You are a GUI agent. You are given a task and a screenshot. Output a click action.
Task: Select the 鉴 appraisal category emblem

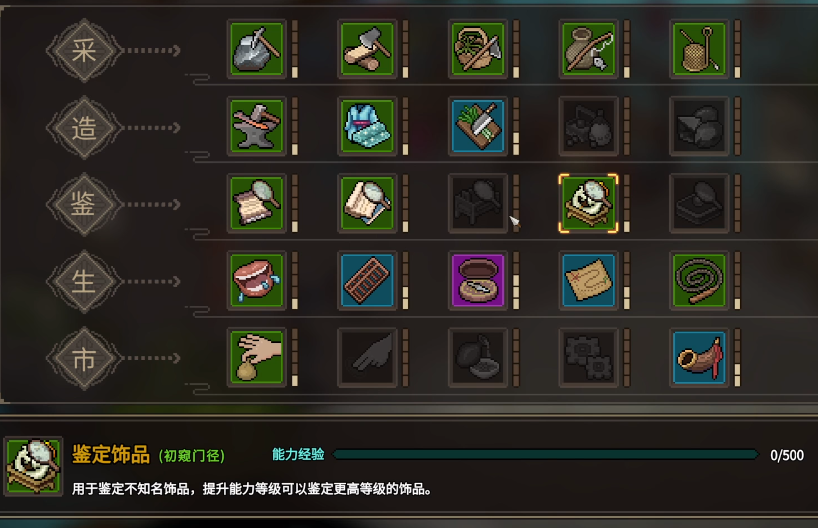(x=84, y=204)
